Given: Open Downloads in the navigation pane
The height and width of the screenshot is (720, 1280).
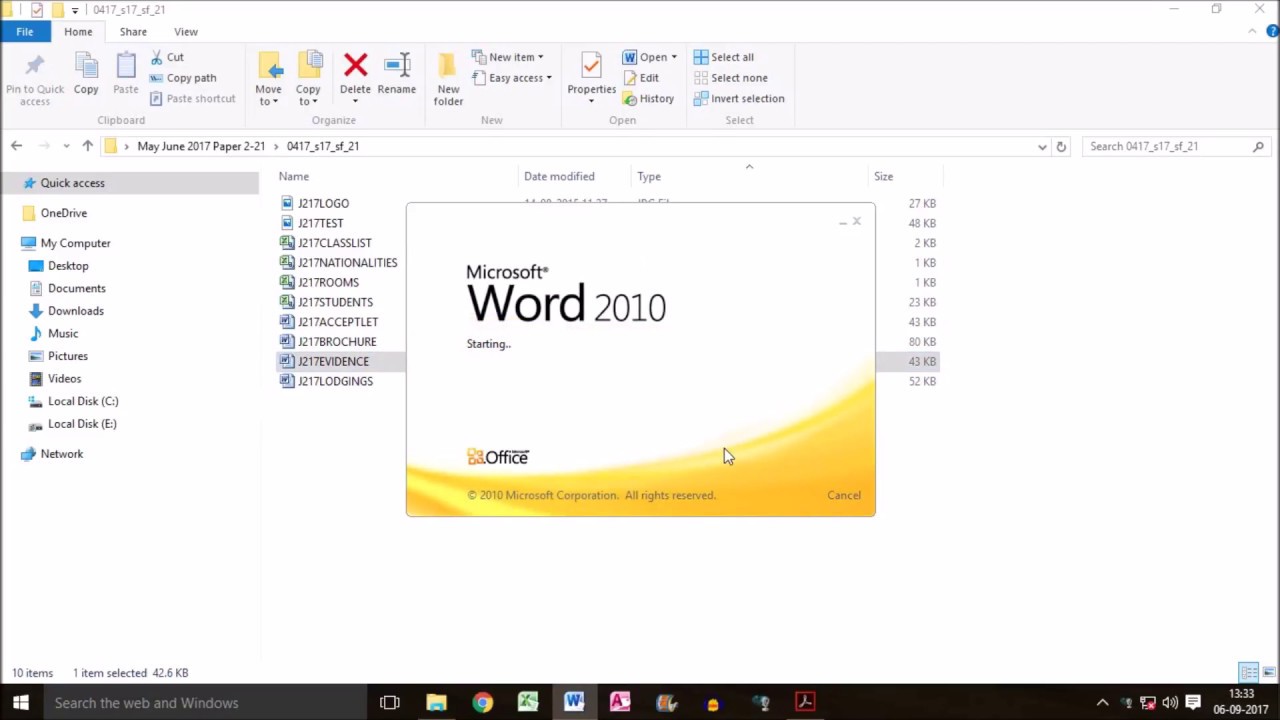Looking at the screenshot, I should click(76, 311).
